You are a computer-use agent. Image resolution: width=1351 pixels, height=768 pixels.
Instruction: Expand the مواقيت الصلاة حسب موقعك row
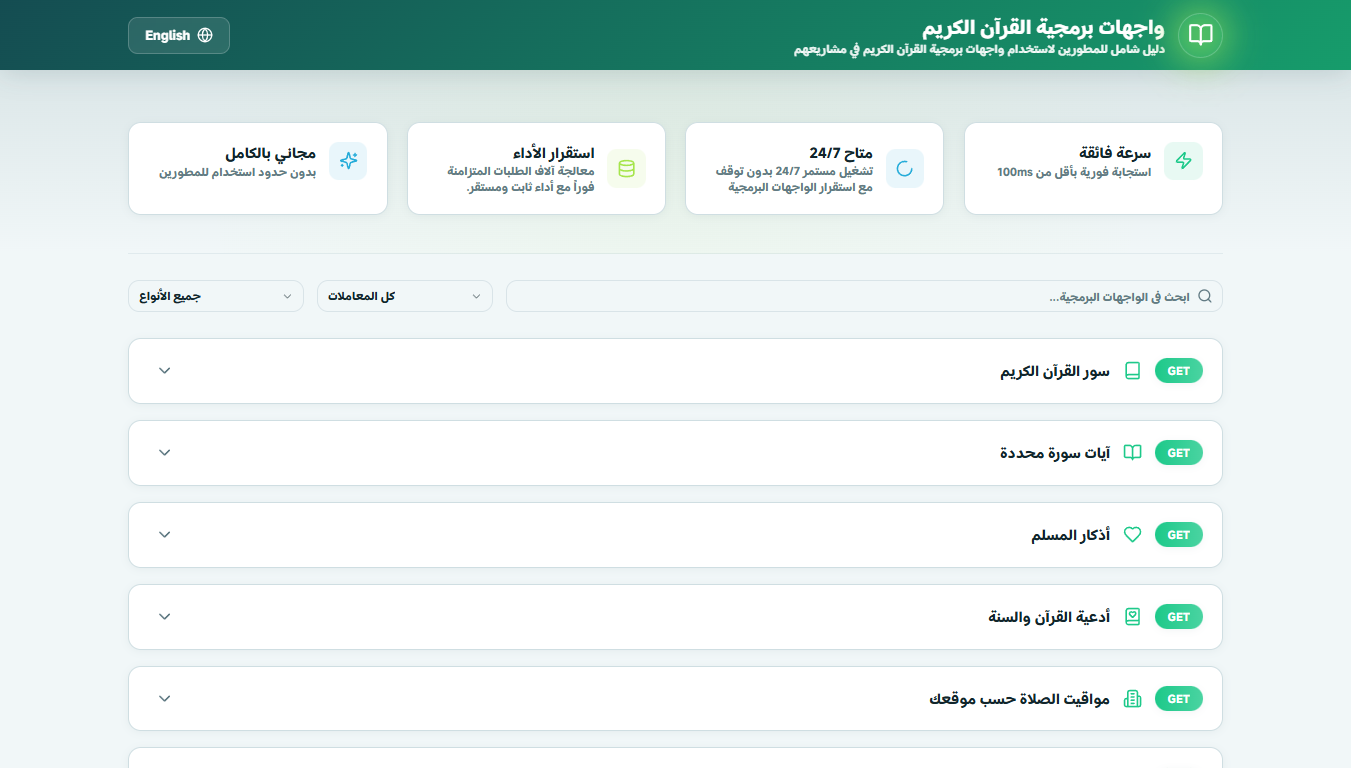click(164, 698)
